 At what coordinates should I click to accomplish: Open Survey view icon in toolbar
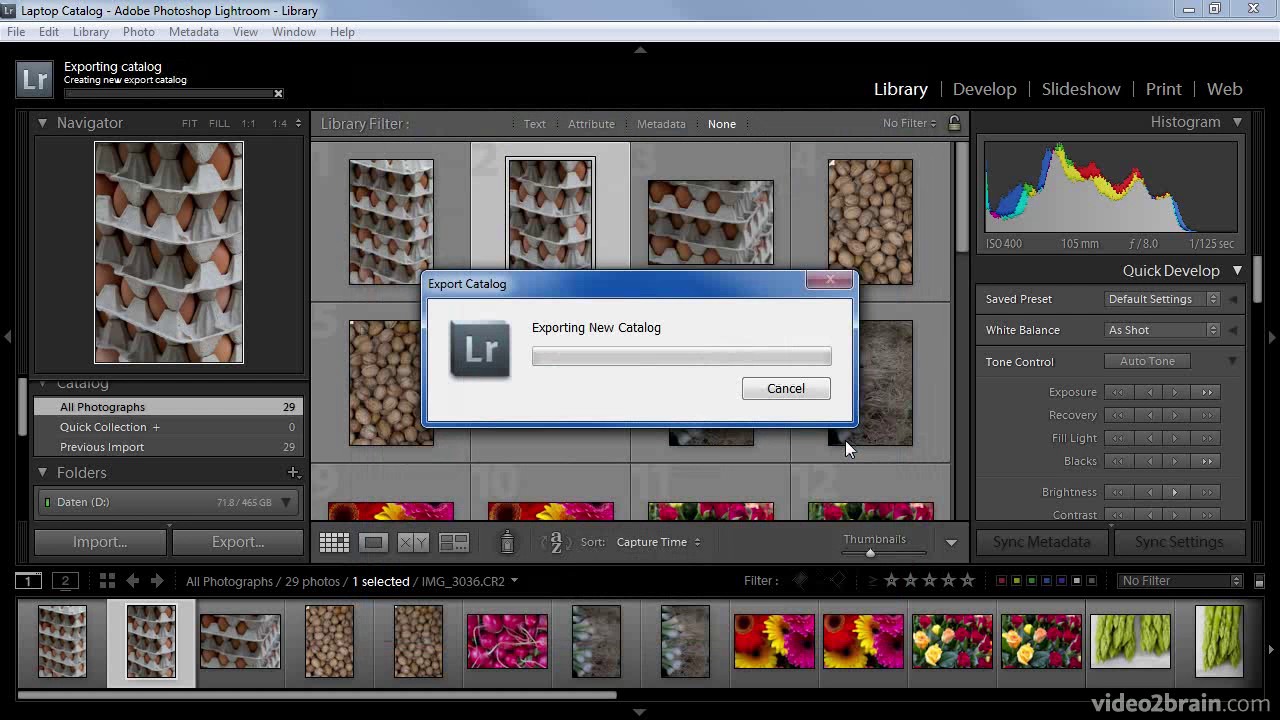454,542
